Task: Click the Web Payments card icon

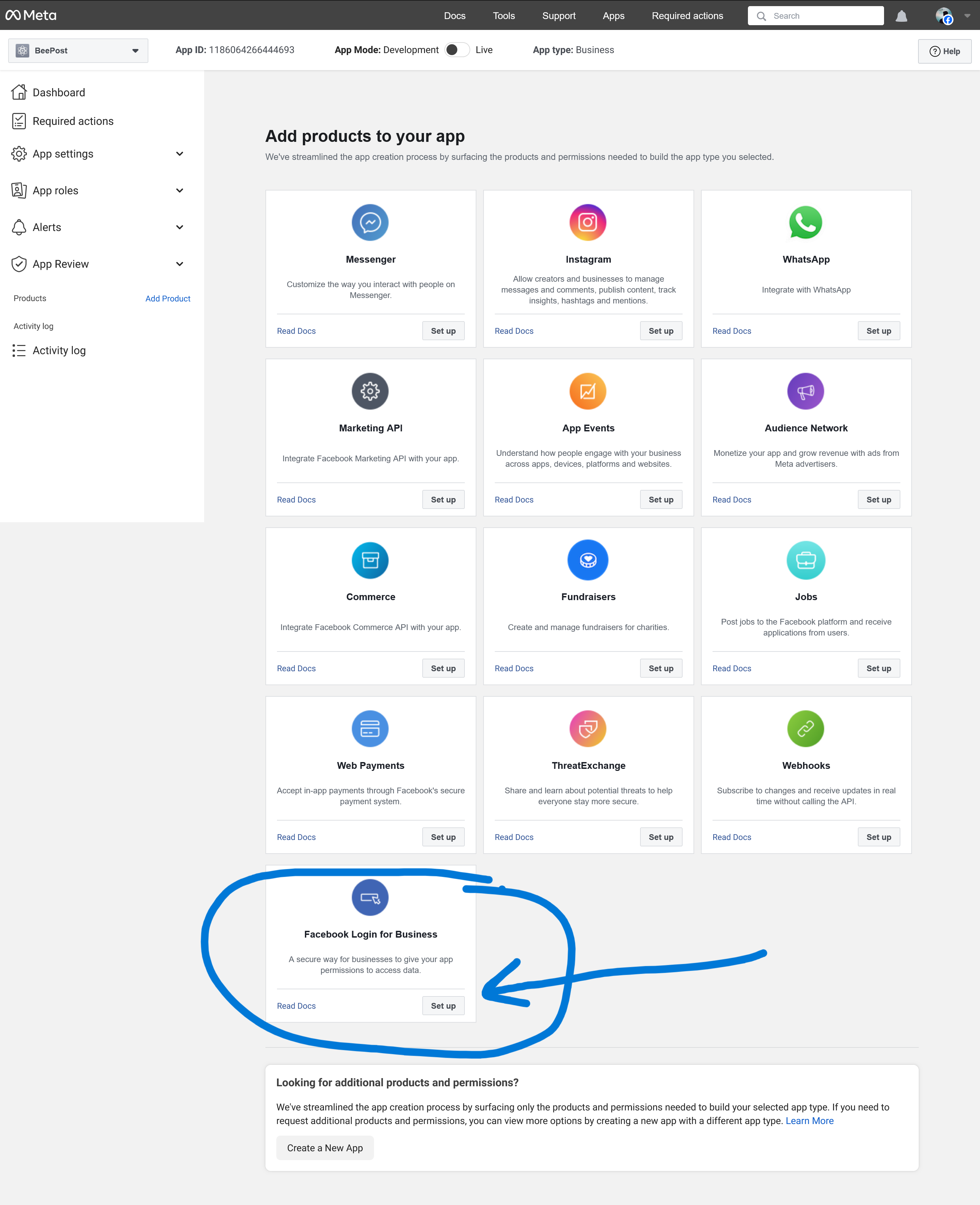Action: tap(370, 729)
